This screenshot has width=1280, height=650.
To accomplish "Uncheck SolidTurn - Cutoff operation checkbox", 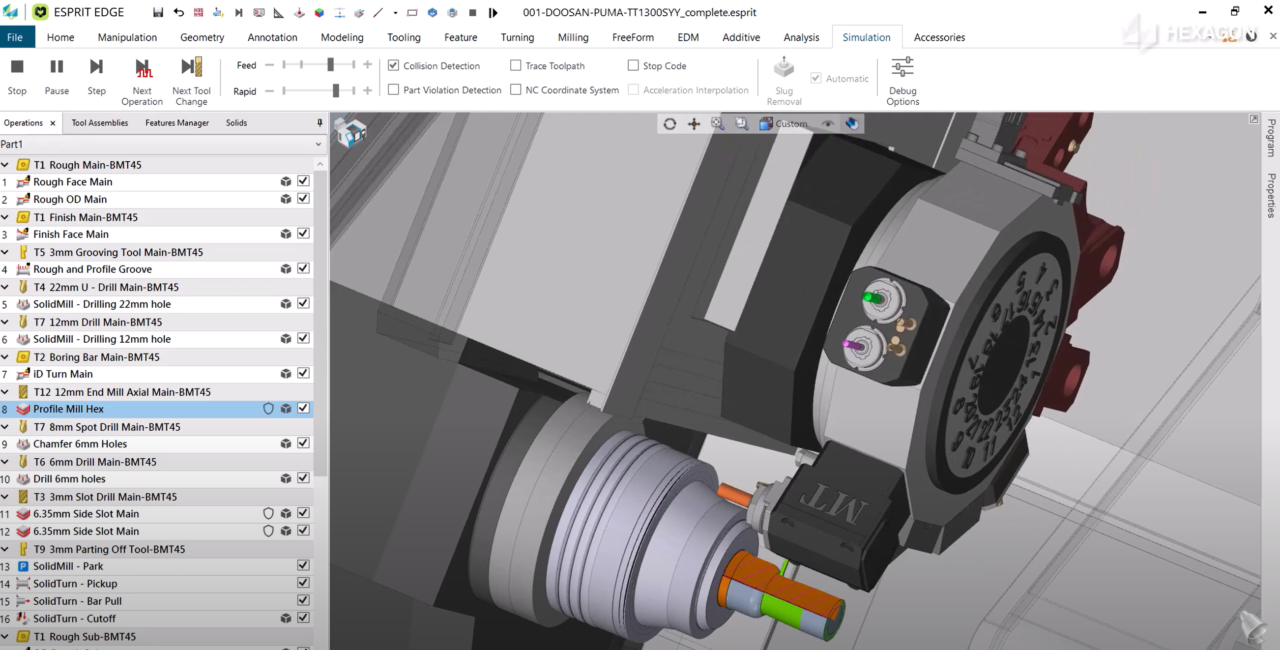I will pyautogui.click(x=303, y=619).
